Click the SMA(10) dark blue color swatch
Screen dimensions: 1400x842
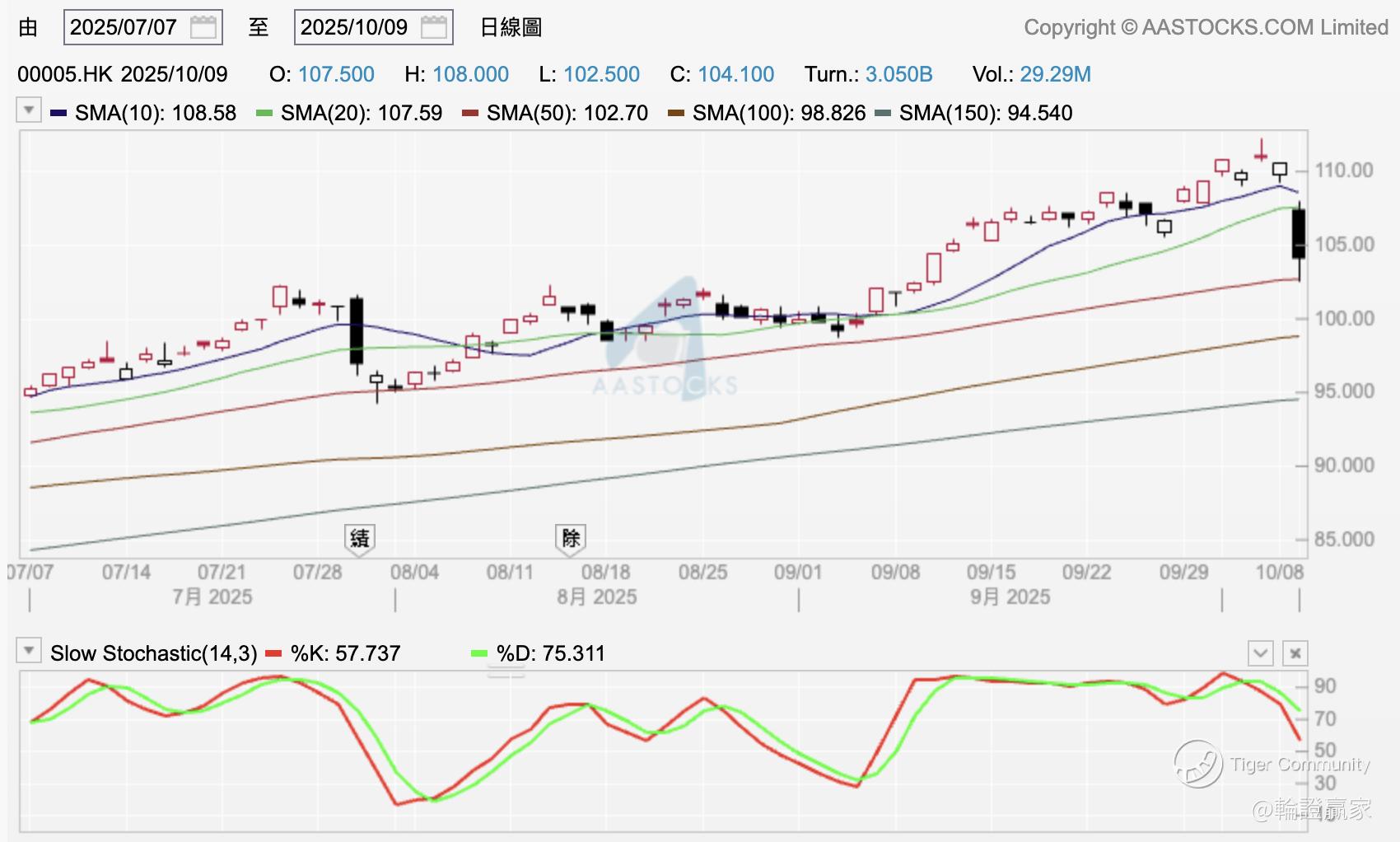click(x=58, y=113)
